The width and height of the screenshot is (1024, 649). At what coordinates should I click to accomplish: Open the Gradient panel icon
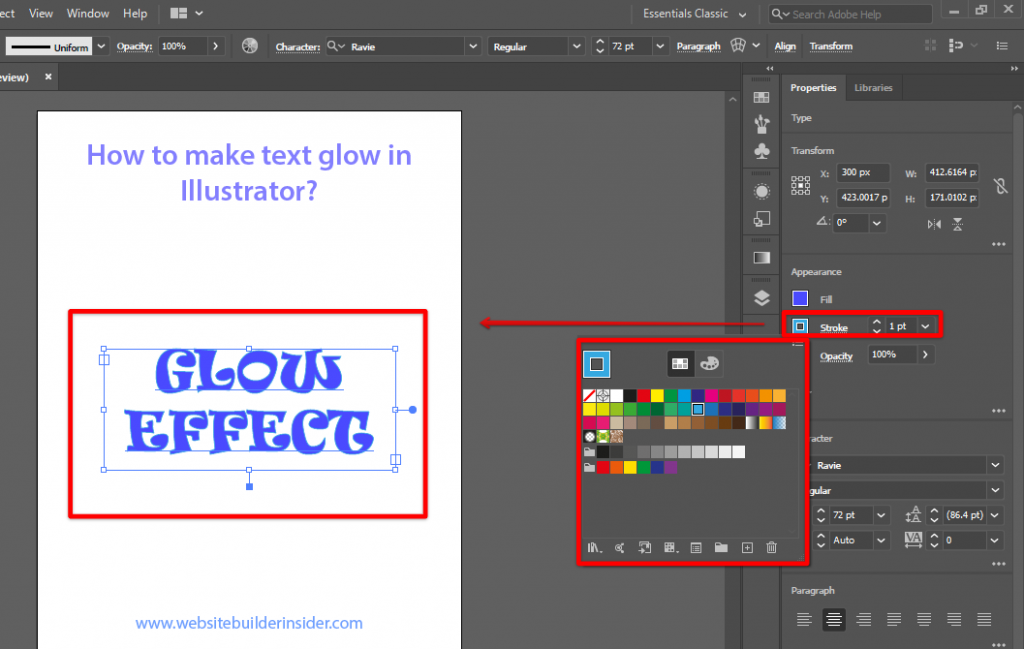[761, 257]
